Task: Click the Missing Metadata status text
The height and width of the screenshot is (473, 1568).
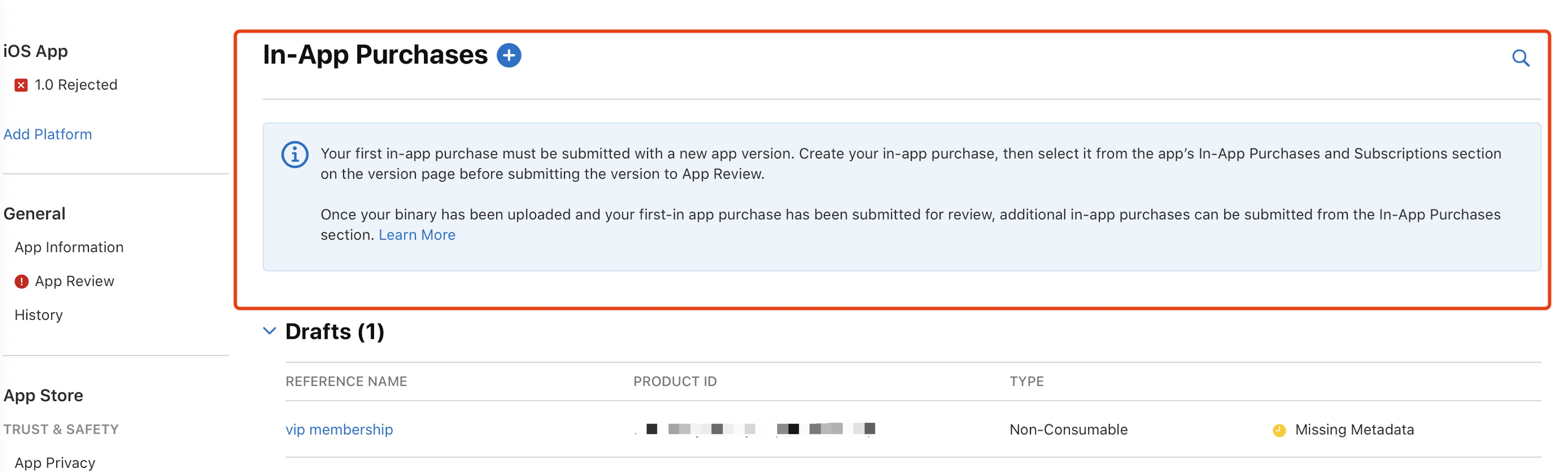Action: click(x=1354, y=429)
